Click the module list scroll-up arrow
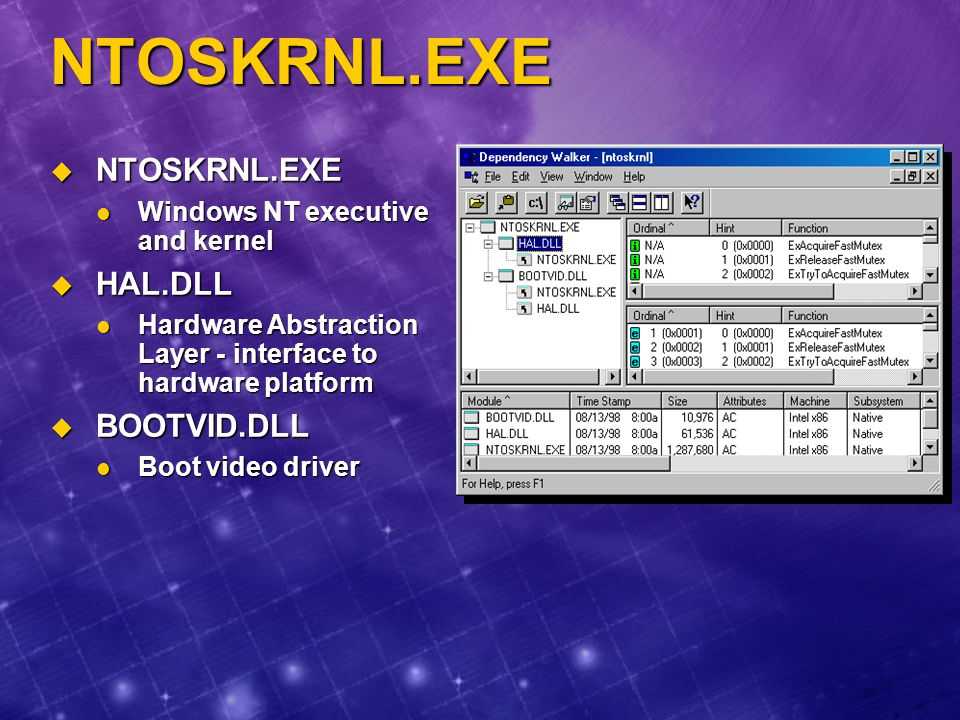The width and height of the screenshot is (960, 720). (x=931, y=401)
